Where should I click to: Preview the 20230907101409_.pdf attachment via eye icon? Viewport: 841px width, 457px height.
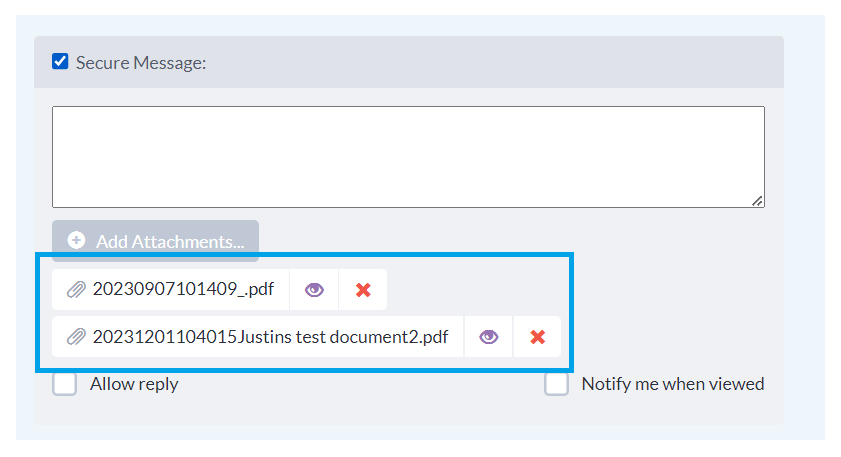(x=314, y=290)
